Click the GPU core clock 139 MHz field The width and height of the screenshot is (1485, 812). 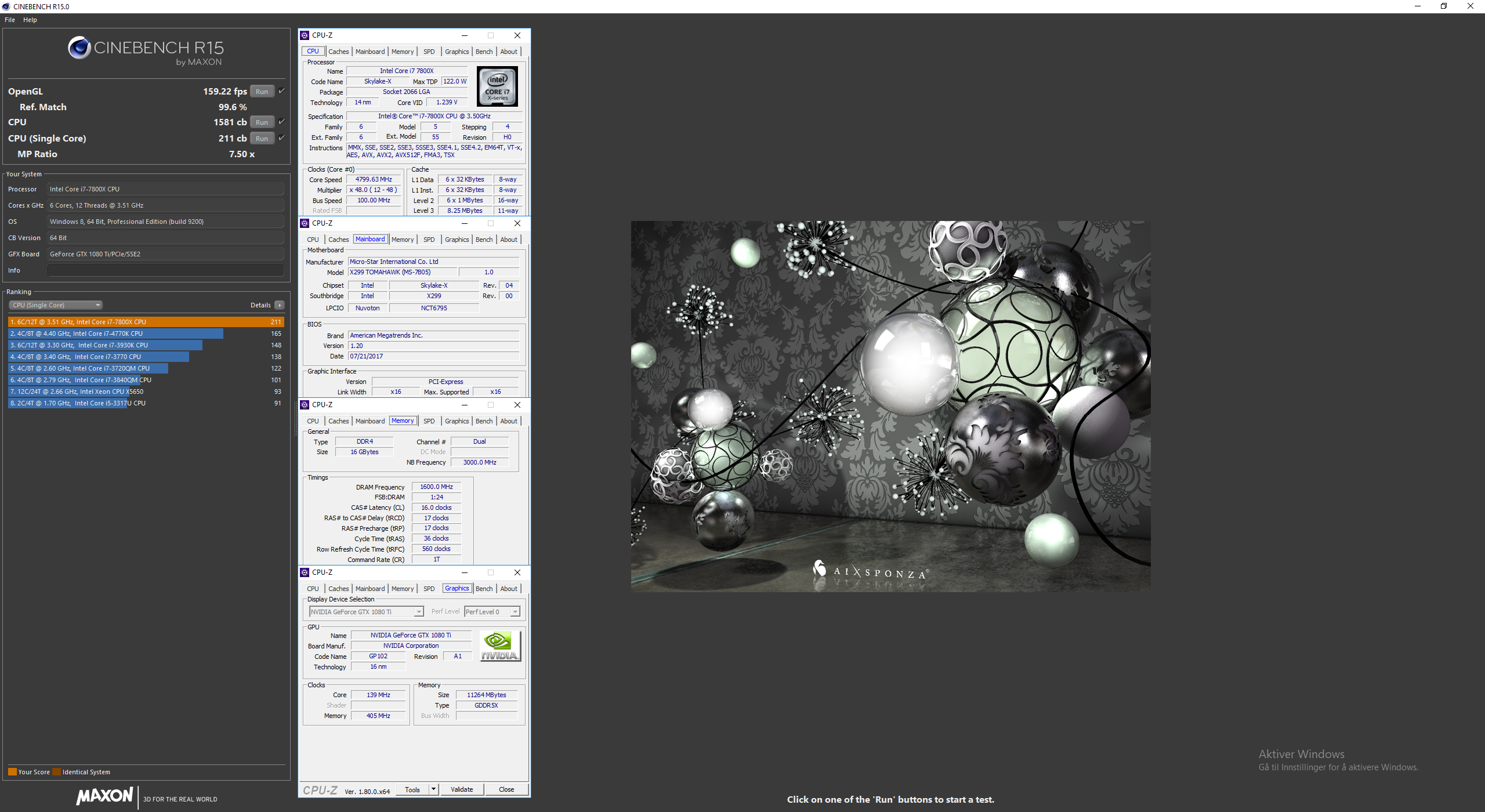click(x=378, y=695)
